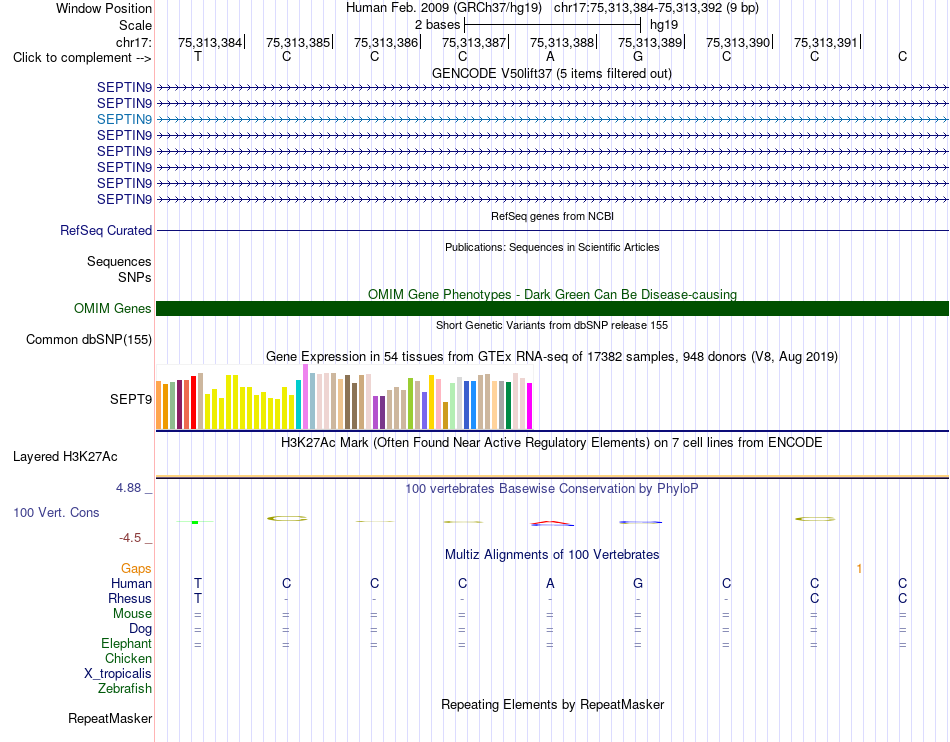Click the light-blue highlighted SEPTIN9 transcript label
950x742 pixels.
point(124,119)
